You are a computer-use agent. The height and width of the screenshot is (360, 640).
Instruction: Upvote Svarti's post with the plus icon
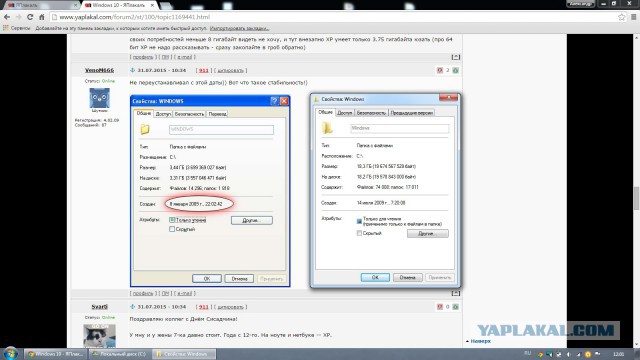(x=456, y=307)
